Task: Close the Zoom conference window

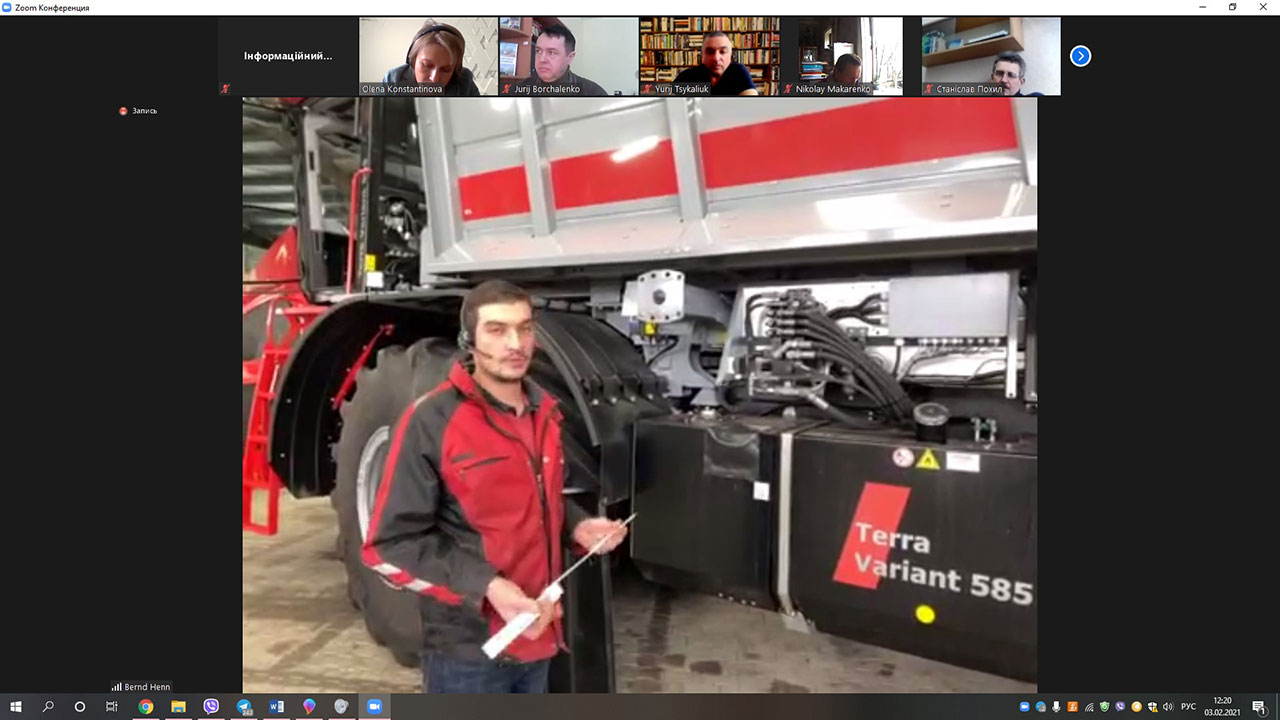Action: click(1264, 7)
